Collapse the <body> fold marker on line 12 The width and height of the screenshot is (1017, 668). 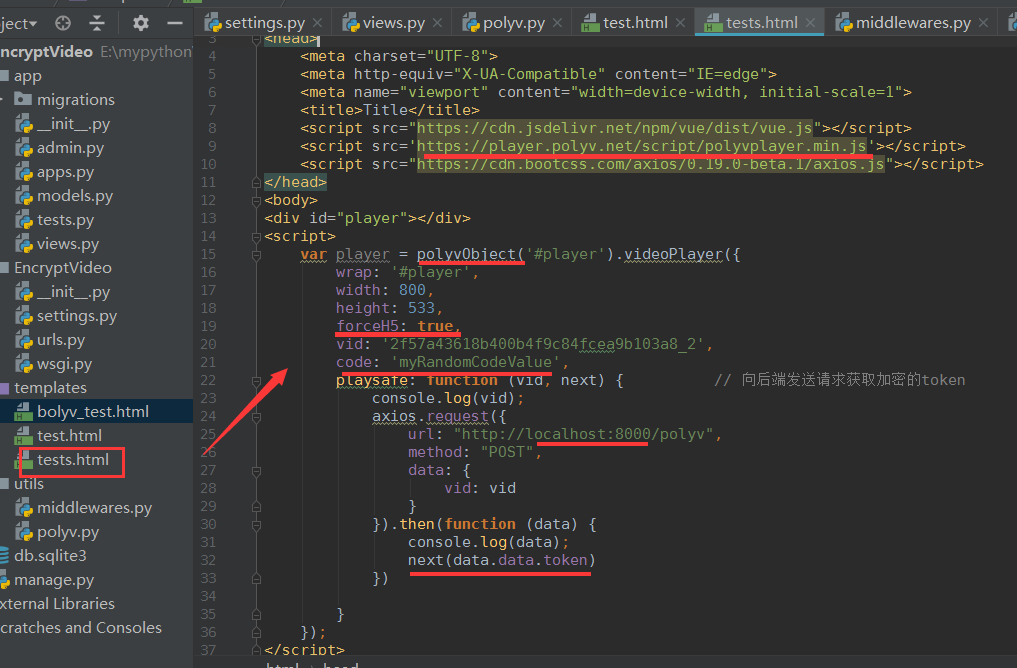click(256, 200)
